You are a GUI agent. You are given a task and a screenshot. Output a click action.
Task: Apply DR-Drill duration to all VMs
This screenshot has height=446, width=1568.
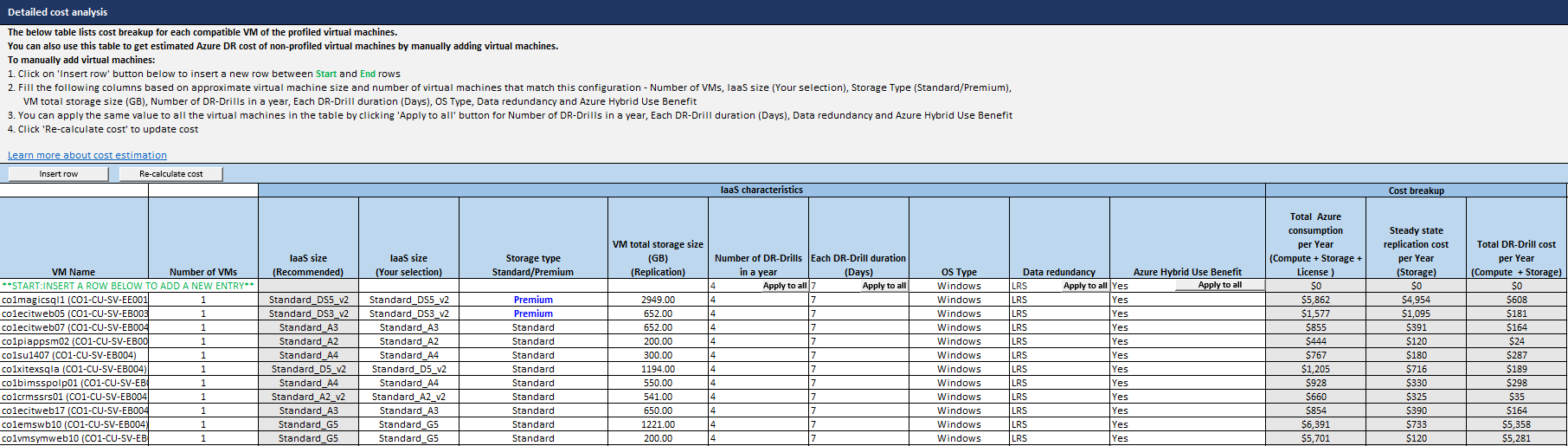coord(884,285)
